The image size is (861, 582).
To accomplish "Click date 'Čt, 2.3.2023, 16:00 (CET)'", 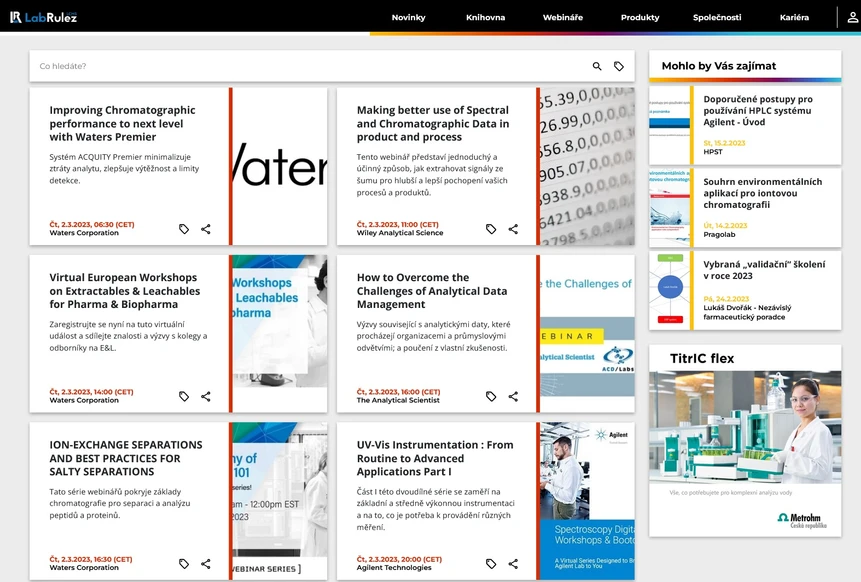I will 398,392.
